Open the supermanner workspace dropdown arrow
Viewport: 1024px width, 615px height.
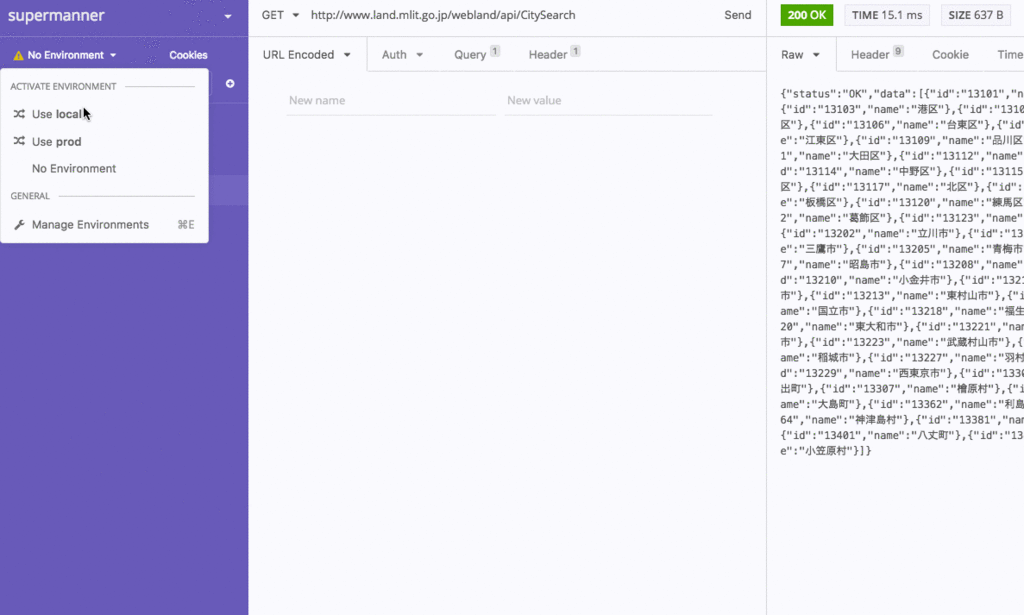tap(227, 16)
